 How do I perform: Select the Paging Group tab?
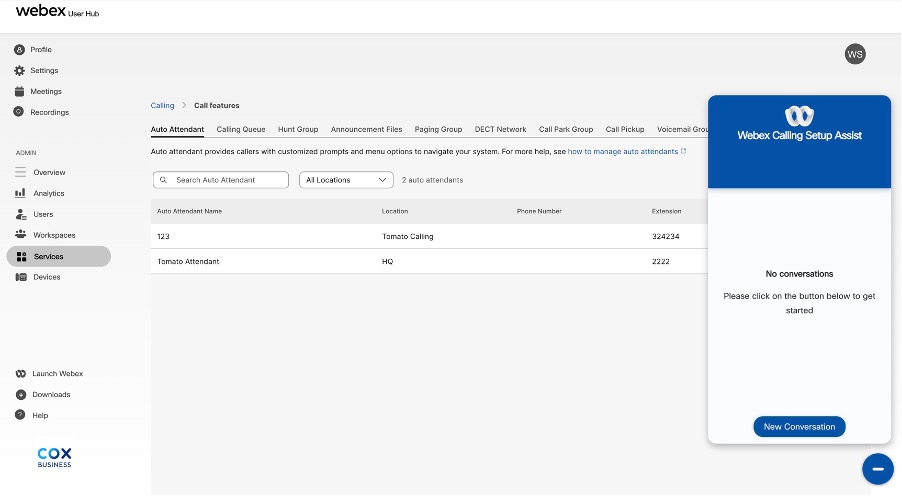(438, 129)
